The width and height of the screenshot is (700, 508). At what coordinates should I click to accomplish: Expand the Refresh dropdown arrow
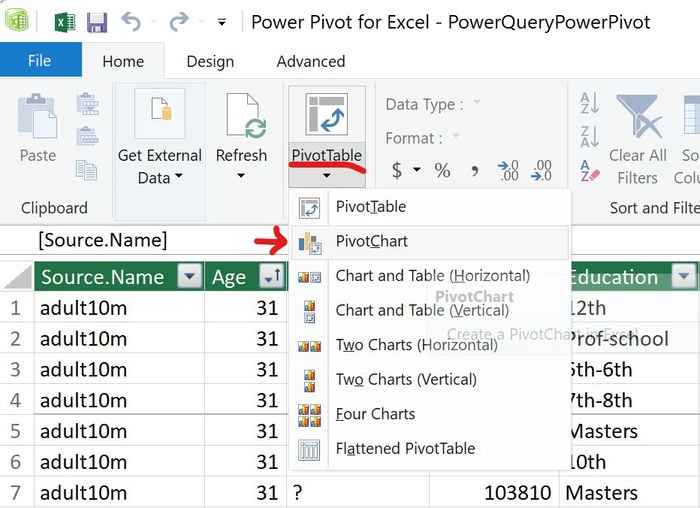(241, 175)
